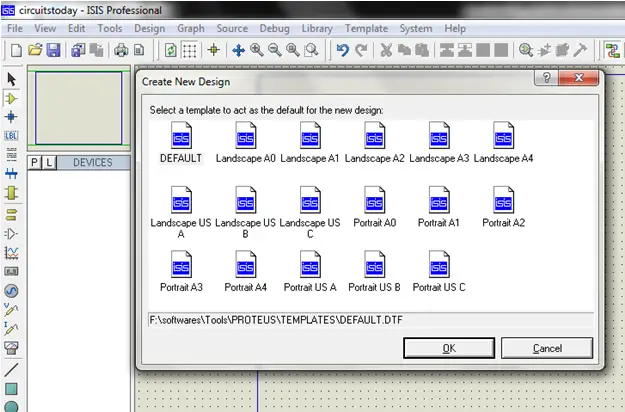Open the Library menu

tap(317, 28)
